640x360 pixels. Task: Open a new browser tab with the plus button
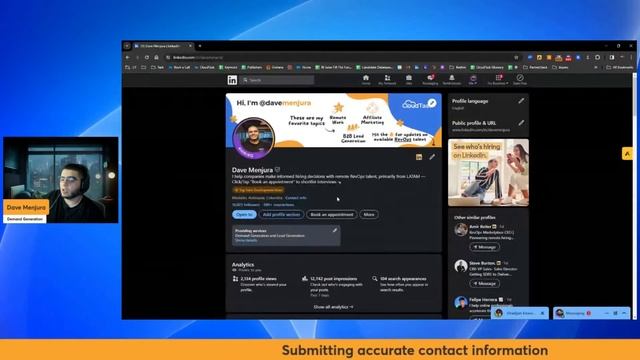point(200,46)
